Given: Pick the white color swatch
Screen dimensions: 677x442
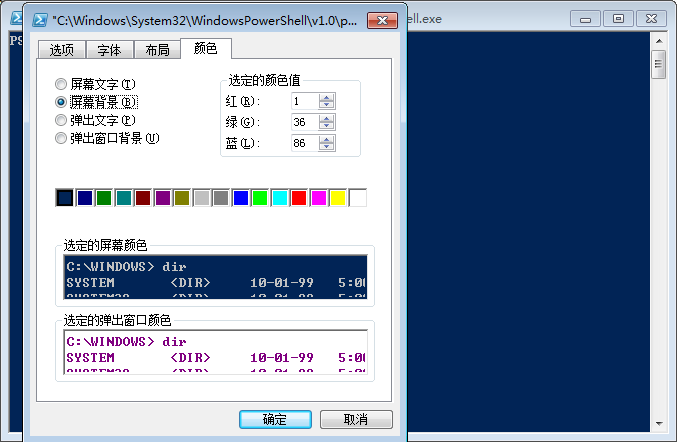Looking at the screenshot, I should tap(357, 198).
